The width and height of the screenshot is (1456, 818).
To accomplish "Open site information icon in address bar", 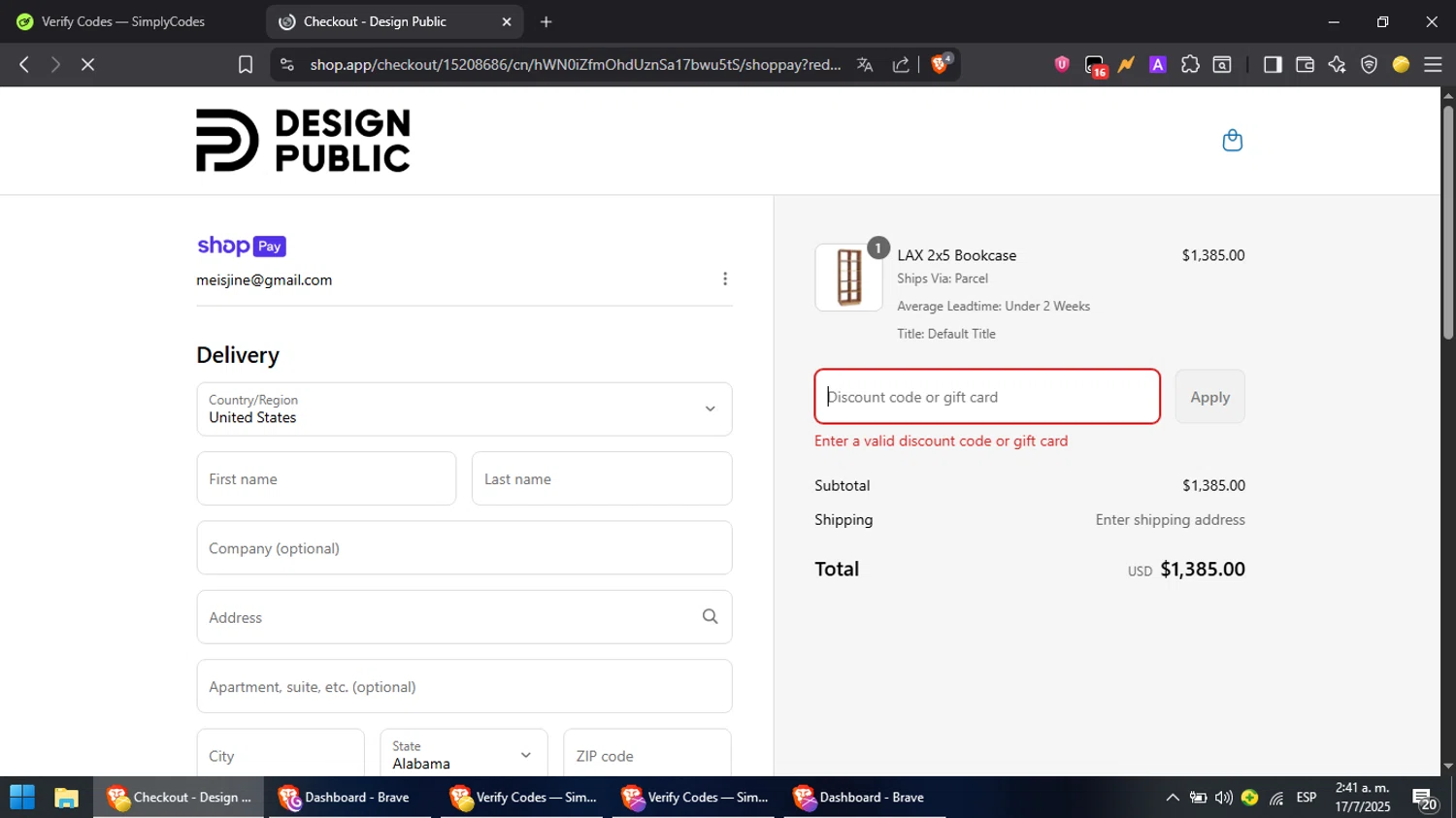I will click(x=286, y=64).
